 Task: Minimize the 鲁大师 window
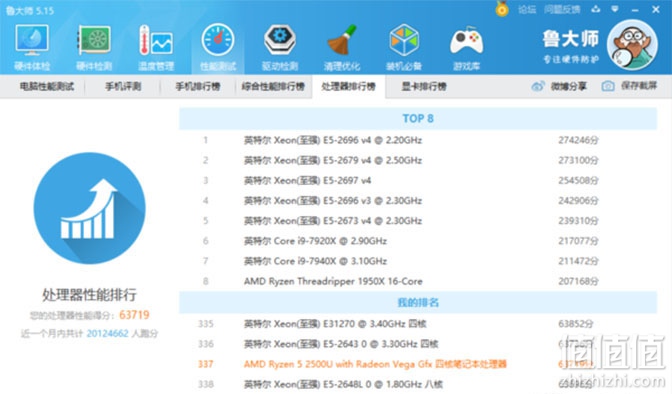[635, 9]
